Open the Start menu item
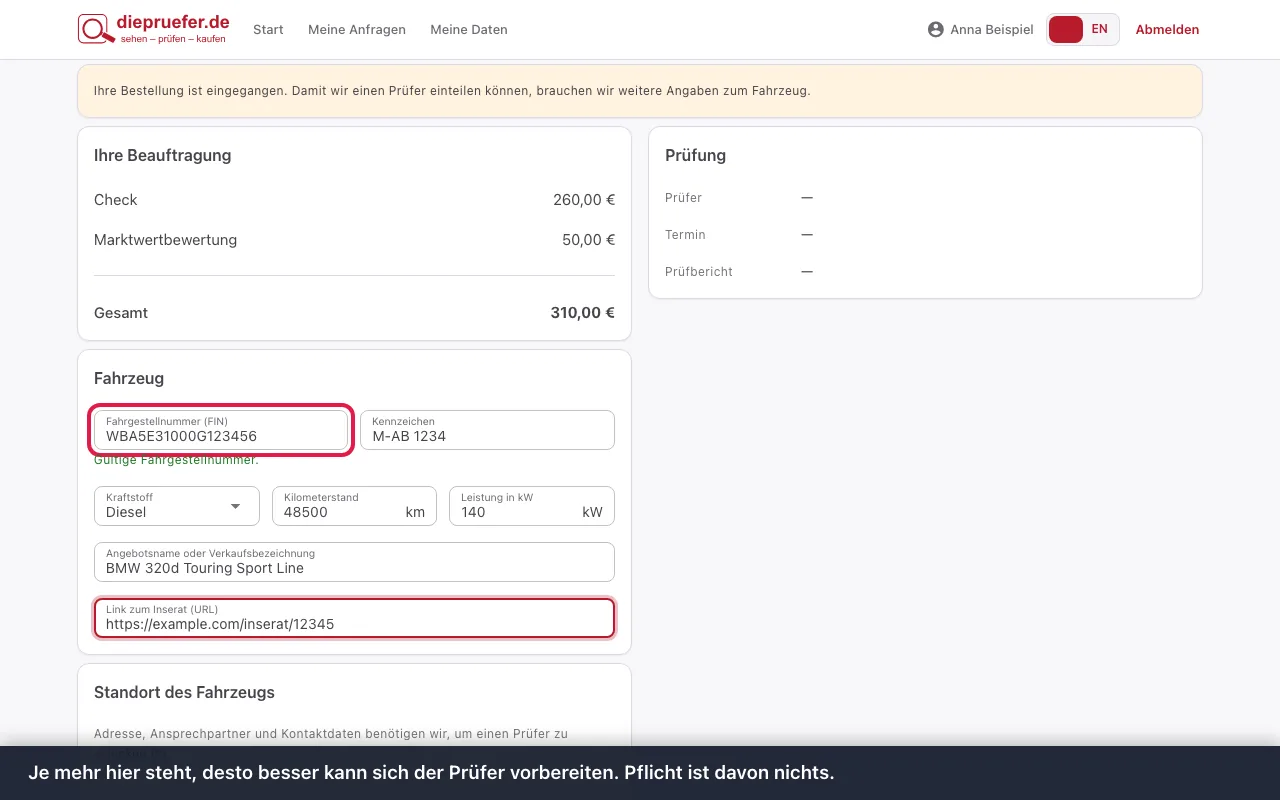 click(x=268, y=29)
